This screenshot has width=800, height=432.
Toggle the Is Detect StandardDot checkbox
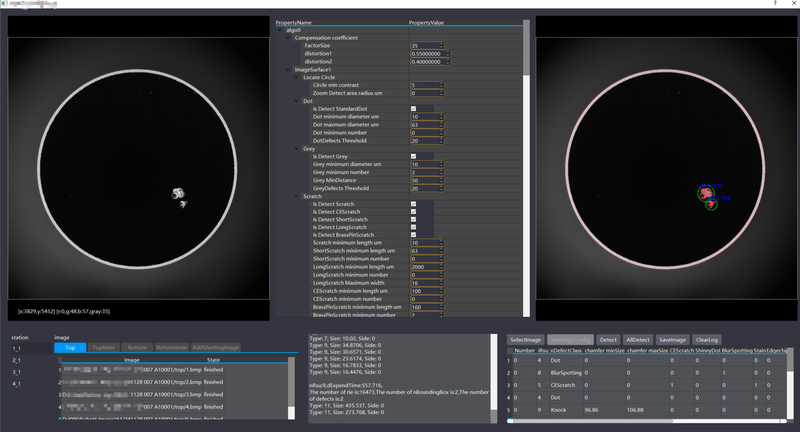[x=414, y=108]
